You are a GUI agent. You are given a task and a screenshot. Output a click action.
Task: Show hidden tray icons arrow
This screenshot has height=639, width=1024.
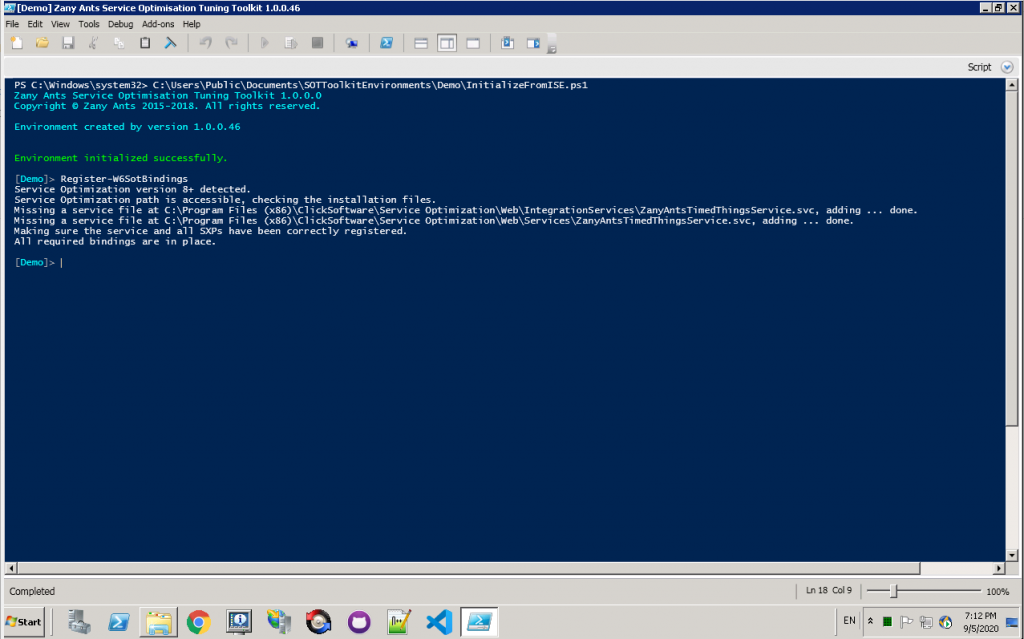(870, 621)
